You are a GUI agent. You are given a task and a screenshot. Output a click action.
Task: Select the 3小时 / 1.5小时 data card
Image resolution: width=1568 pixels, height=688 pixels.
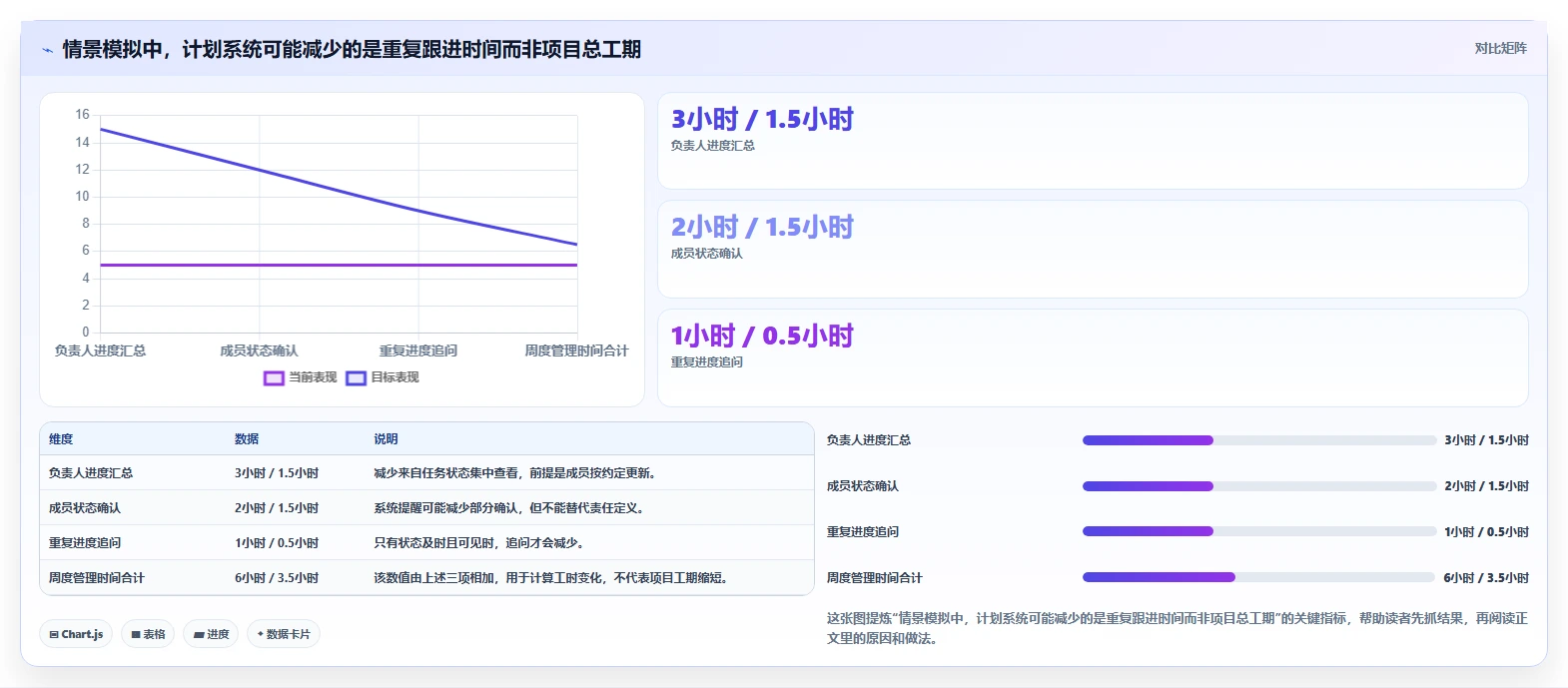click(1093, 141)
